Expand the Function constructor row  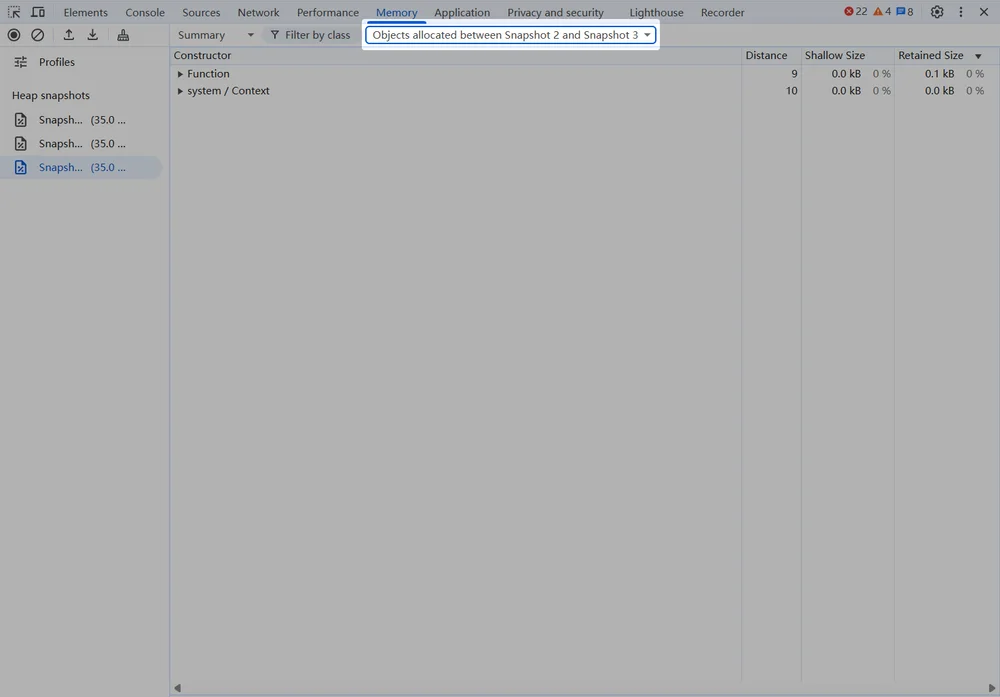[x=180, y=74]
